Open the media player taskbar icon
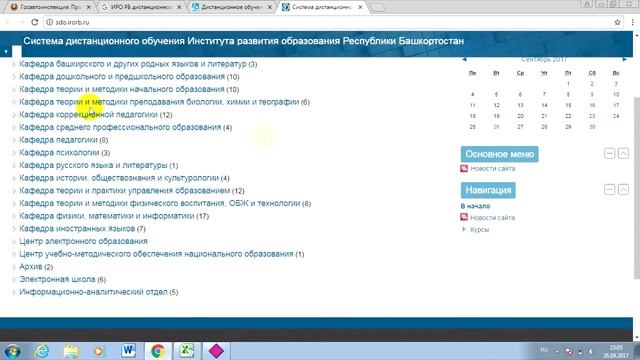 click(99, 351)
